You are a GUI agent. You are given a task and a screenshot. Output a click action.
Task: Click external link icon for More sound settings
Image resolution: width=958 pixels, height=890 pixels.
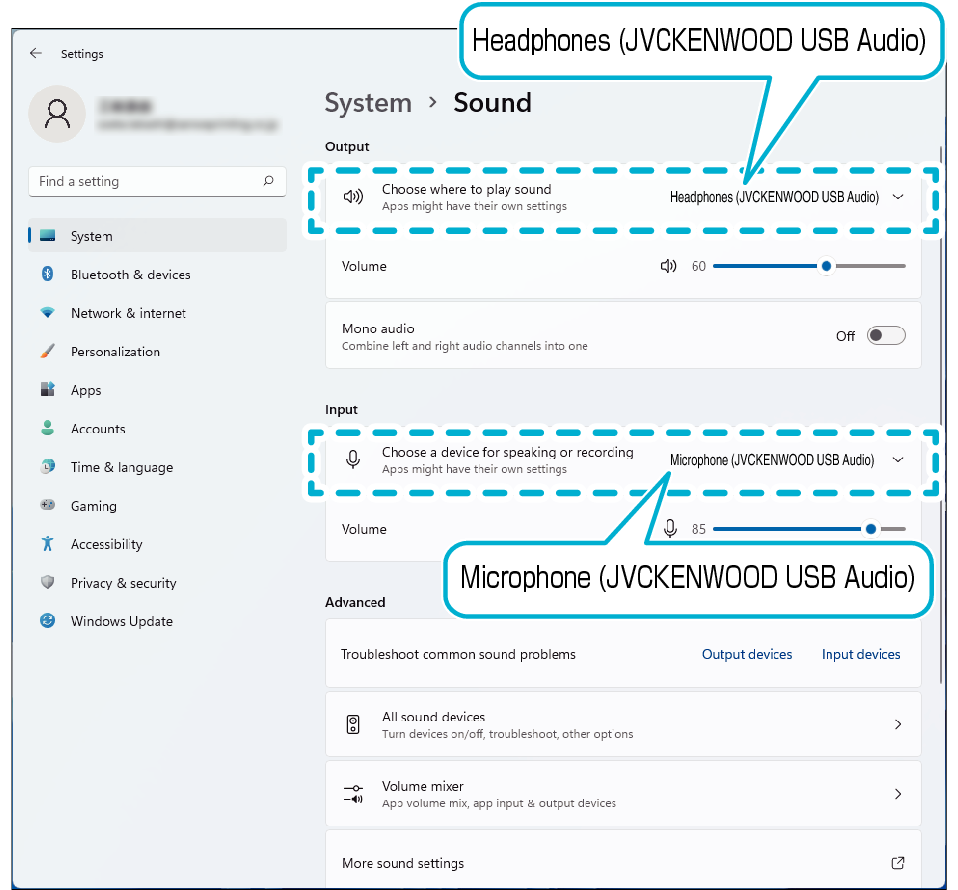point(897,863)
